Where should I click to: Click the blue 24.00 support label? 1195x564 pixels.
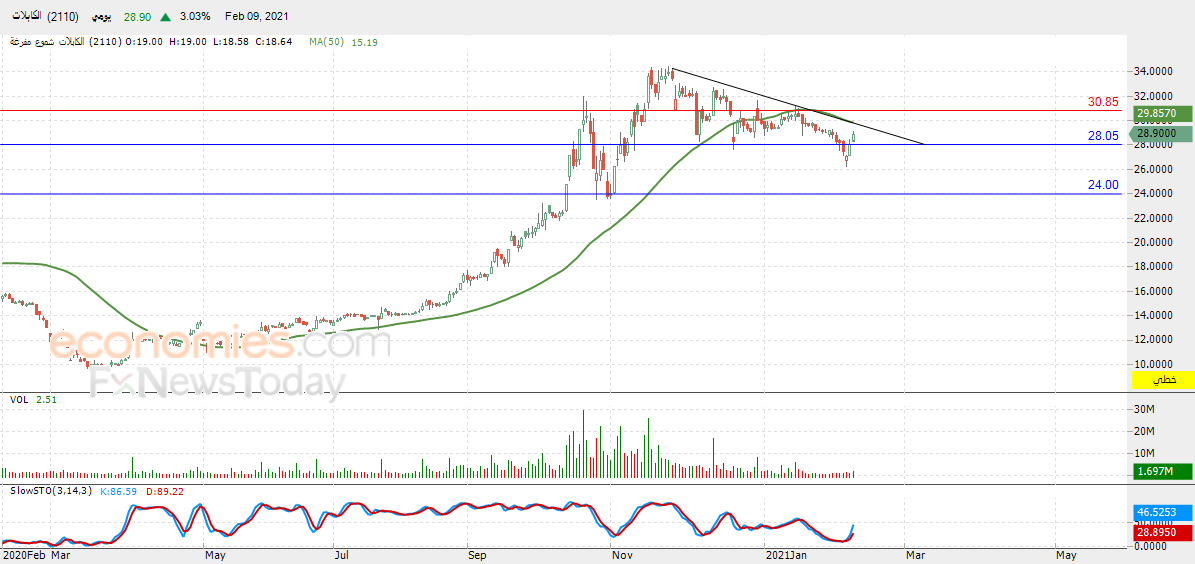click(1103, 184)
